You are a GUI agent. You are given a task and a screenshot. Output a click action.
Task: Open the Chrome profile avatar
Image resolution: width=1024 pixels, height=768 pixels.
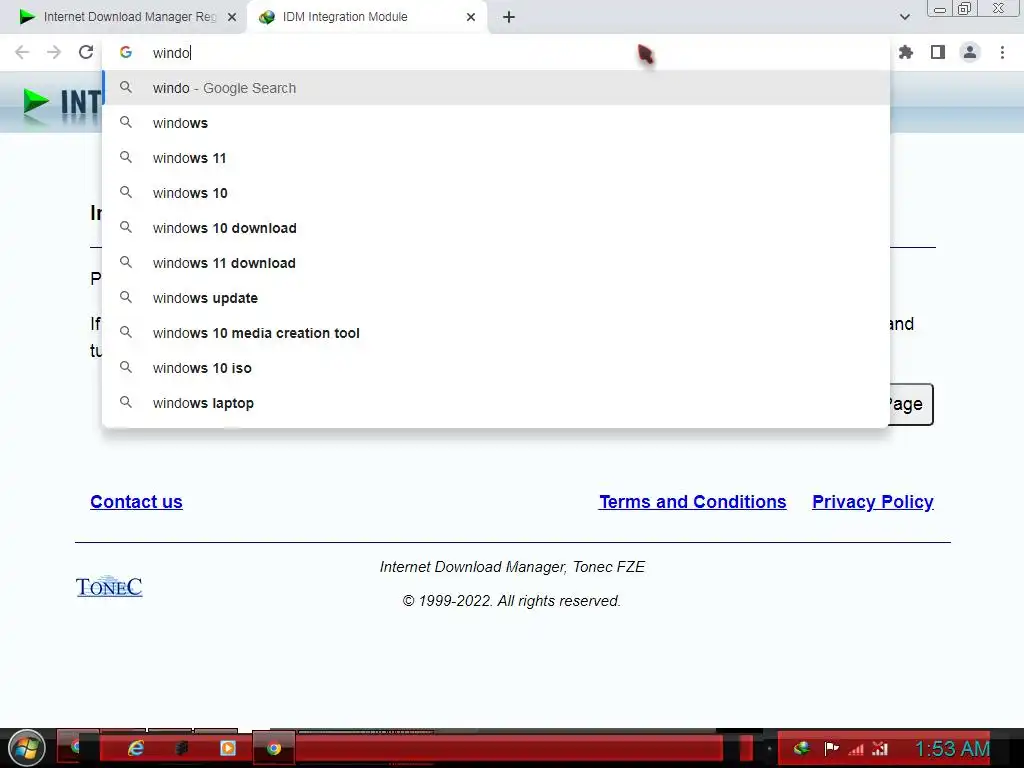(970, 52)
